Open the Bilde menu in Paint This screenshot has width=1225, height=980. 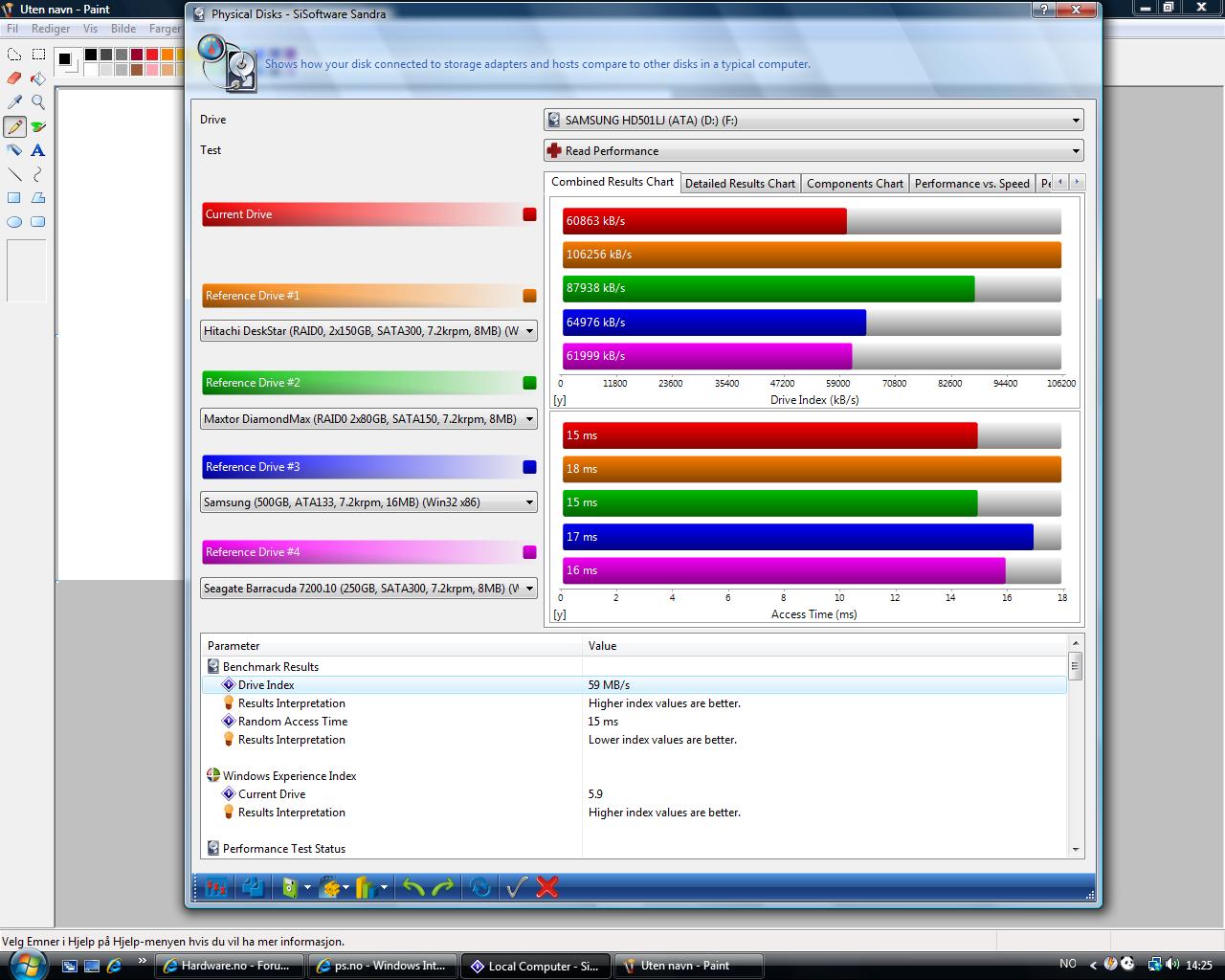pyautogui.click(x=123, y=29)
